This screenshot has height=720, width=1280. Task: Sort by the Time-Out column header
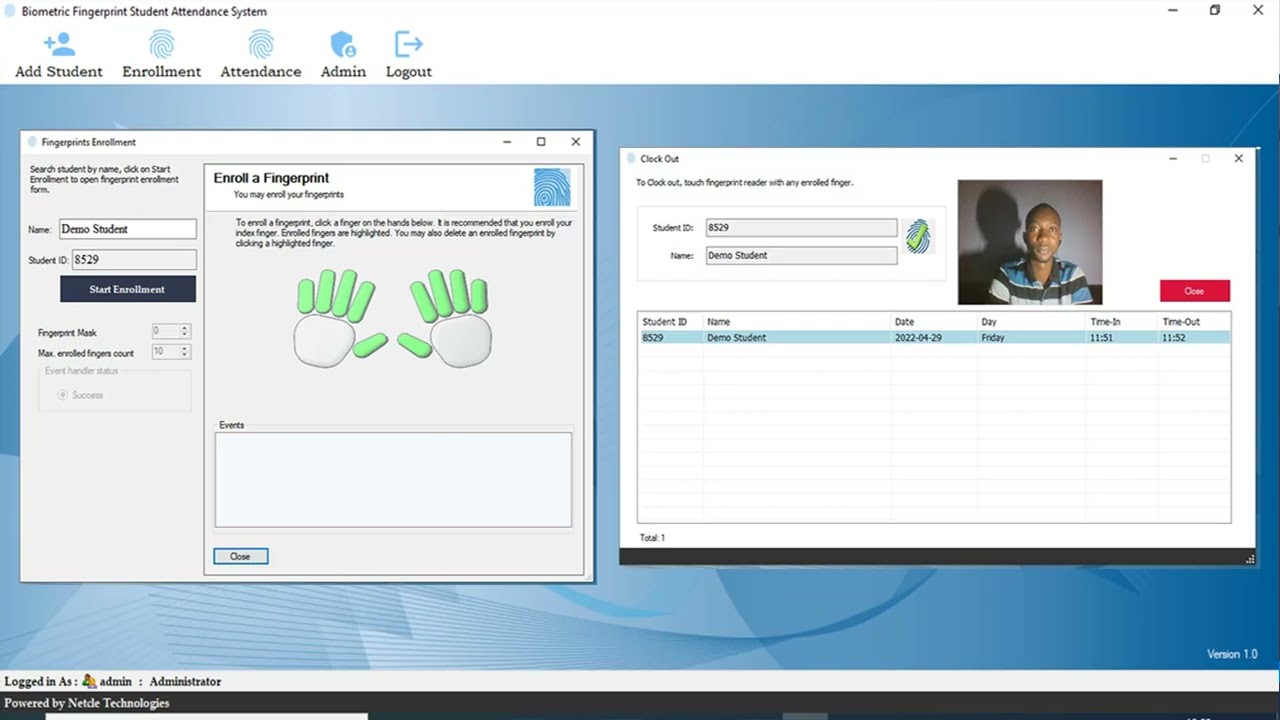tap(1195, 322)
